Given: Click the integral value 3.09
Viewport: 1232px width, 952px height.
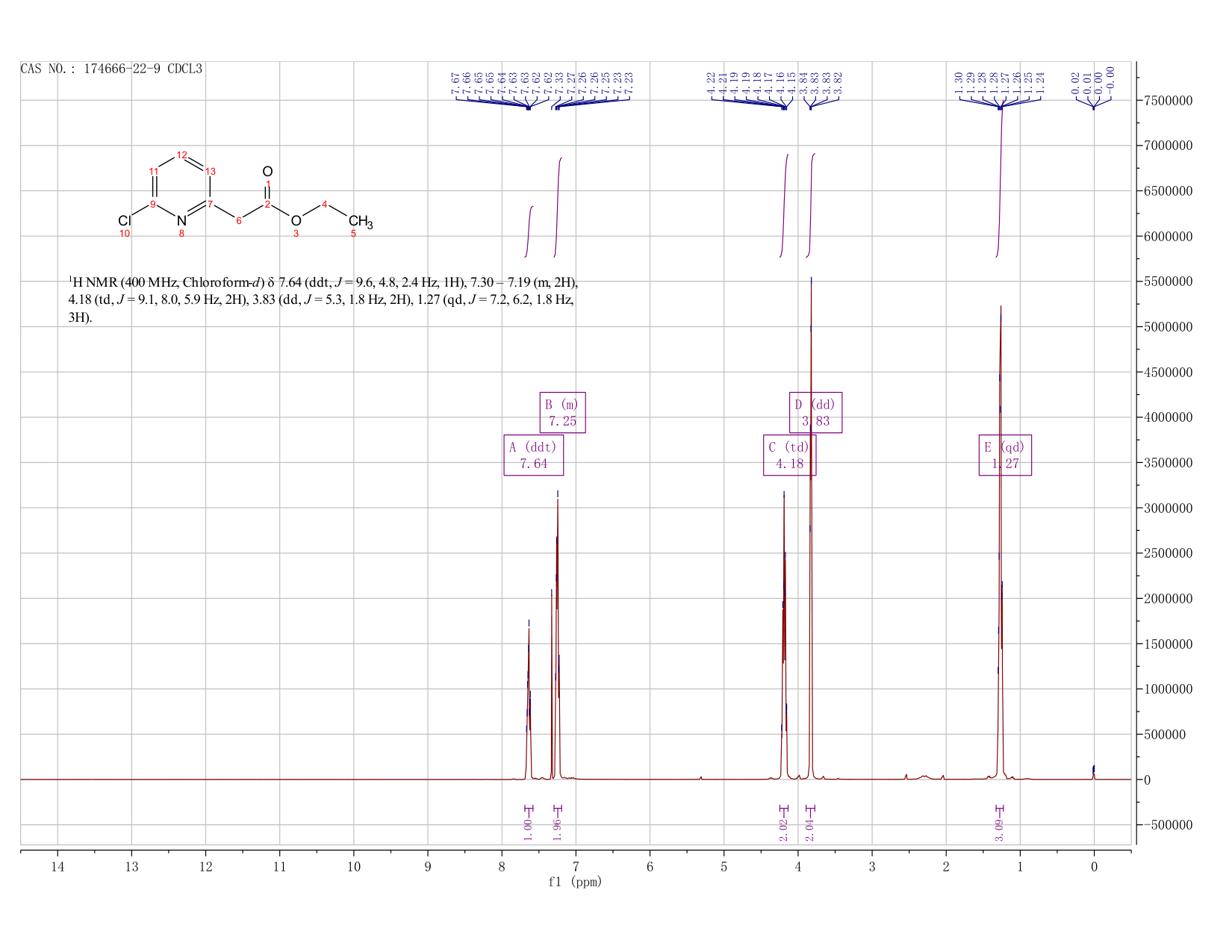Looking at the screenshot, I should point(999,829).
